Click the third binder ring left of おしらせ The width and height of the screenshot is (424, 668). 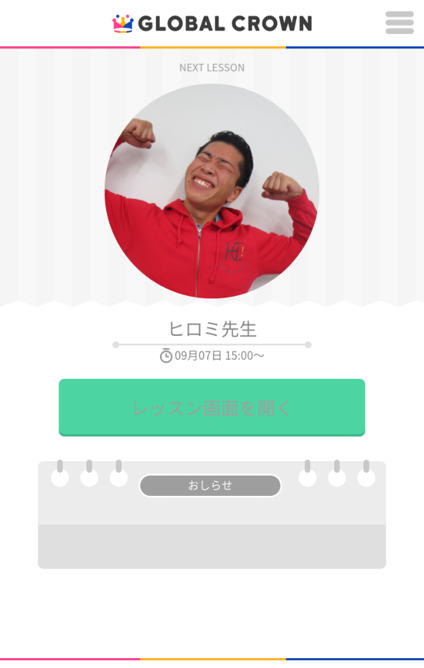(x=118, y=473)
